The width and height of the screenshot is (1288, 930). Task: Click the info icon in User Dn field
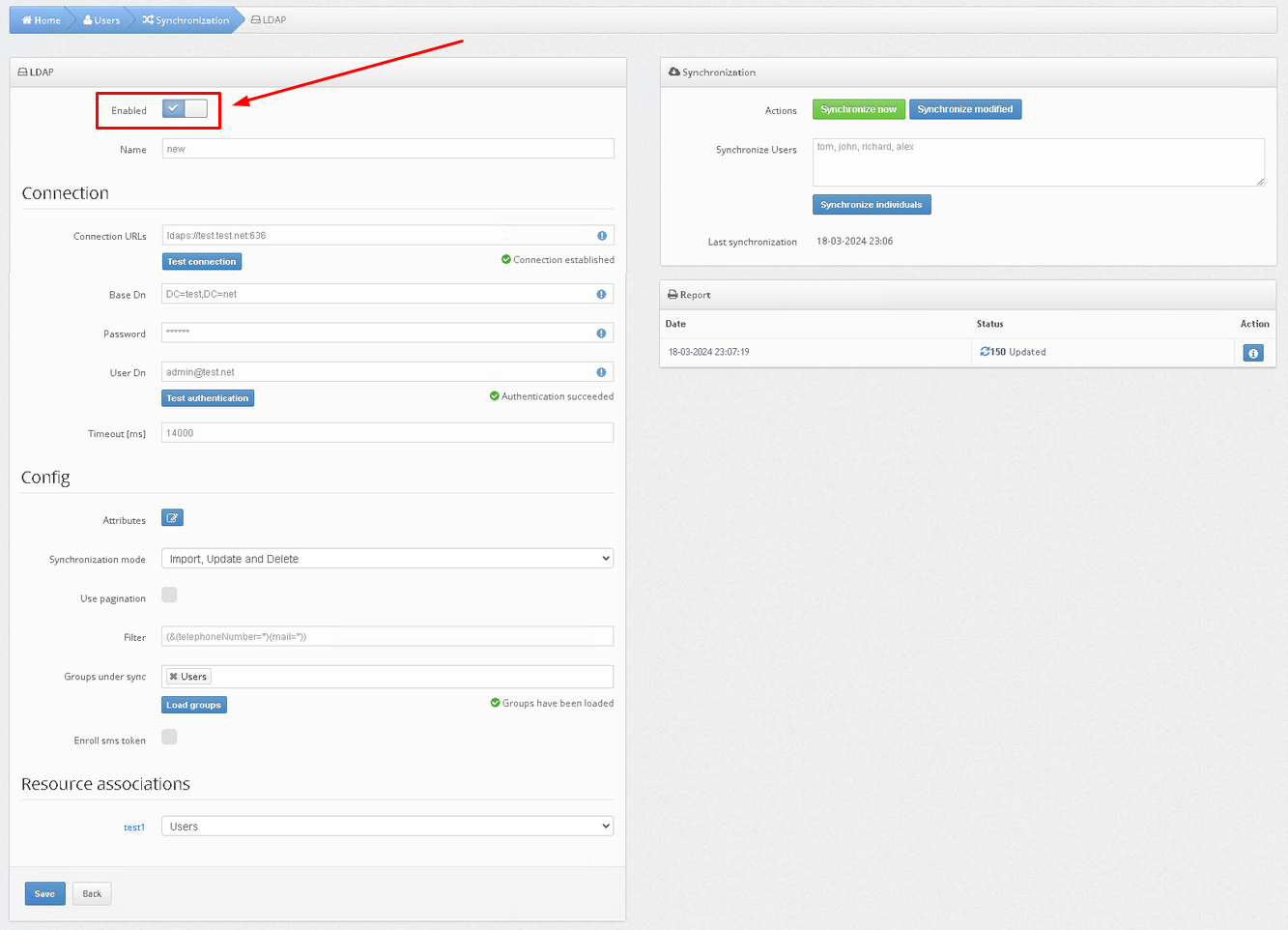[x=601, y=372]
